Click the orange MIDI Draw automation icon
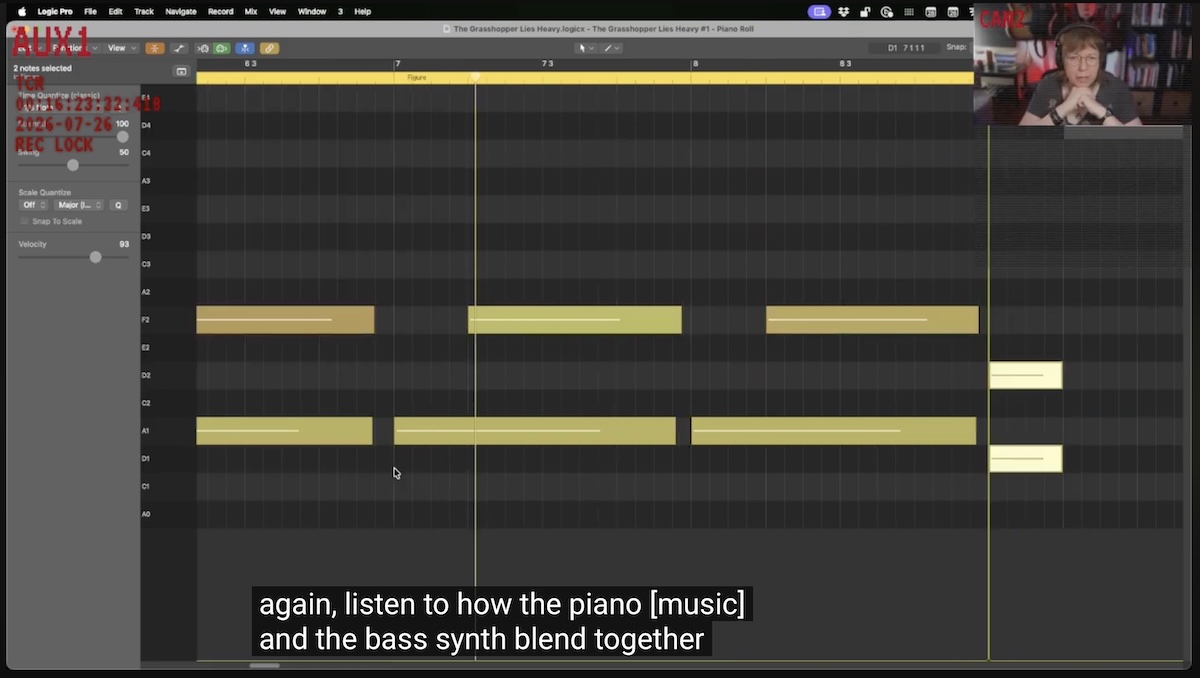 tap(155, 48)
